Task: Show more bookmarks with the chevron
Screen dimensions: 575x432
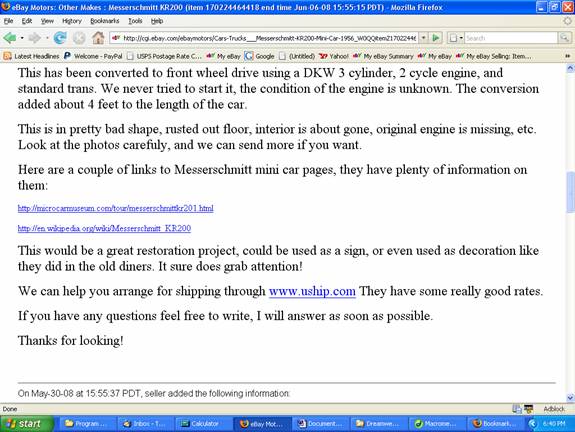Action: point(567,56)
